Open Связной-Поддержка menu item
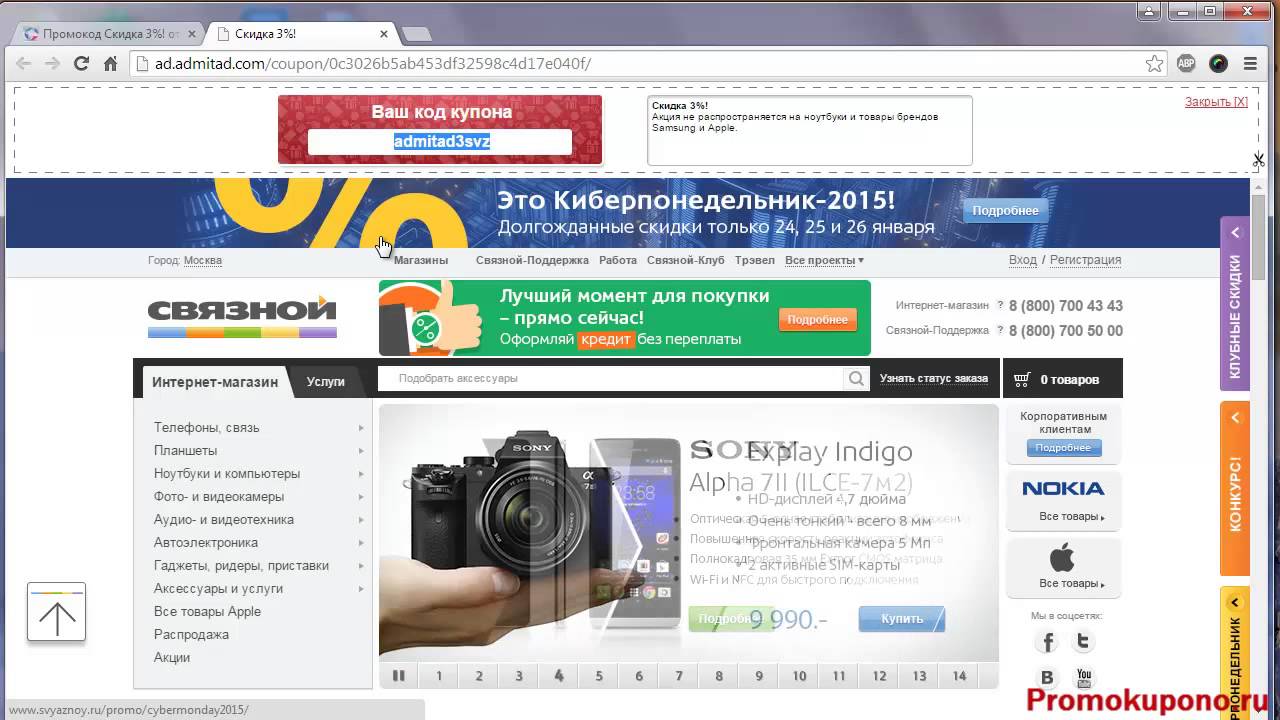1280x720 pixels. coord(532,260)
